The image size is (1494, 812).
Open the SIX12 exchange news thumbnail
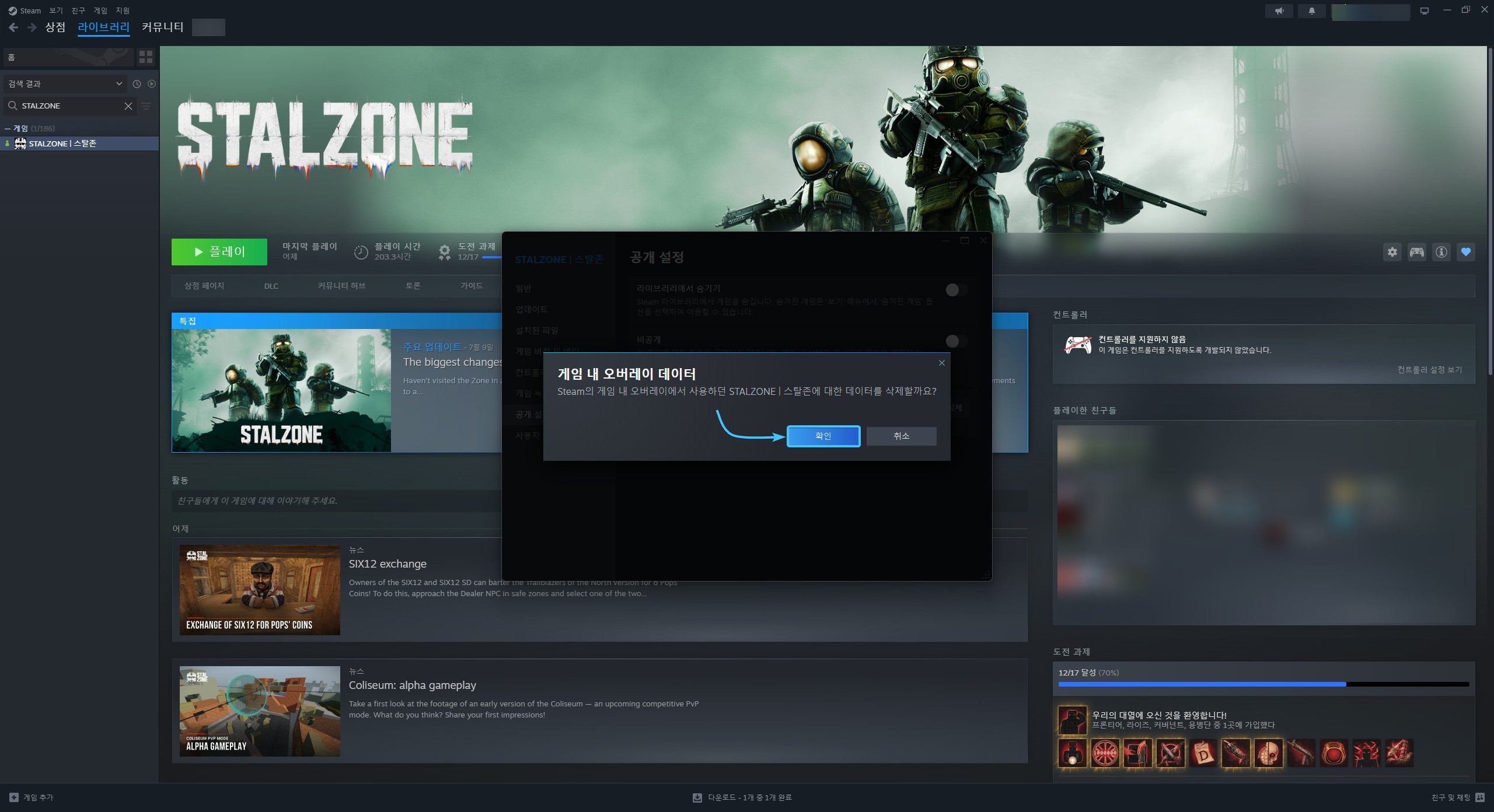(260, 590)
